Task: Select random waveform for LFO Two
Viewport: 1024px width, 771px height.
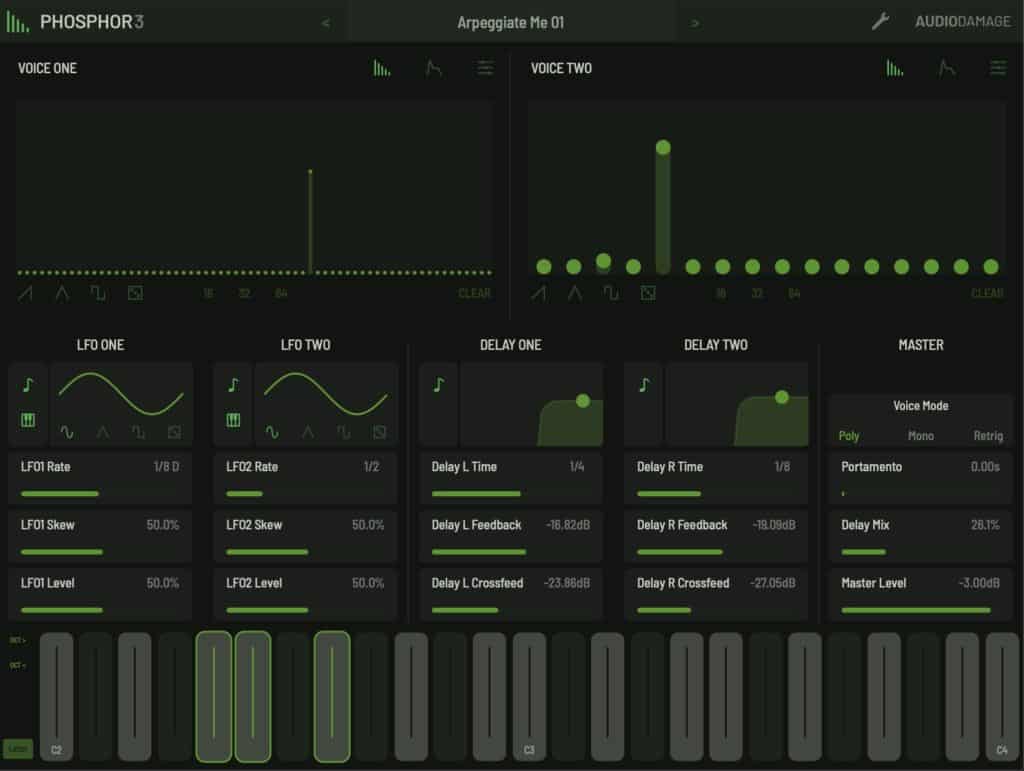Action: pyautogui.click(x=379, y=432)
